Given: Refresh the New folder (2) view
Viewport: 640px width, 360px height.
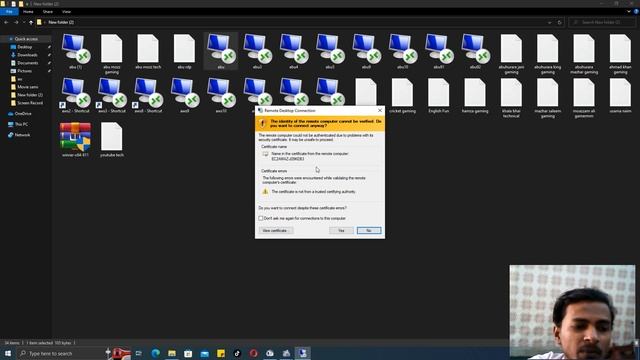Looking at the screenshot, I should click(560, 22).
